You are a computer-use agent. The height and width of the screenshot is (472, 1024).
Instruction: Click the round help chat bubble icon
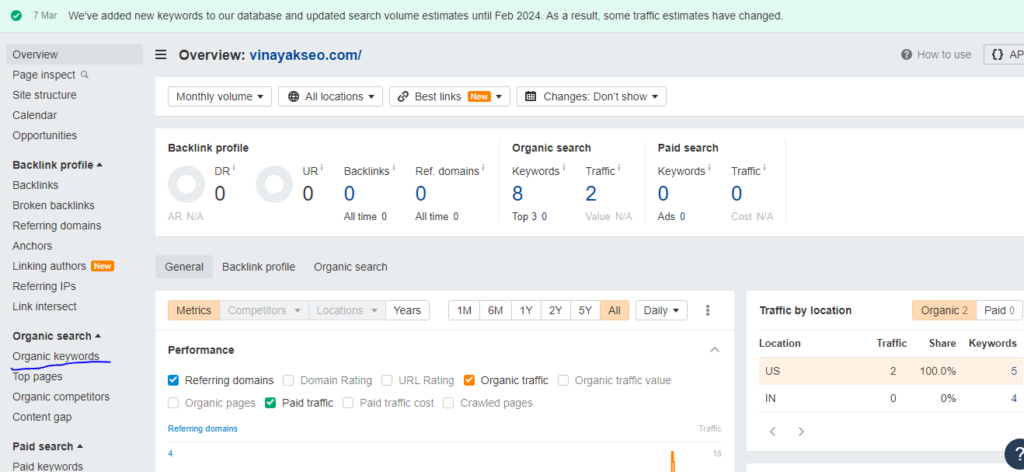click(1015, 454)
